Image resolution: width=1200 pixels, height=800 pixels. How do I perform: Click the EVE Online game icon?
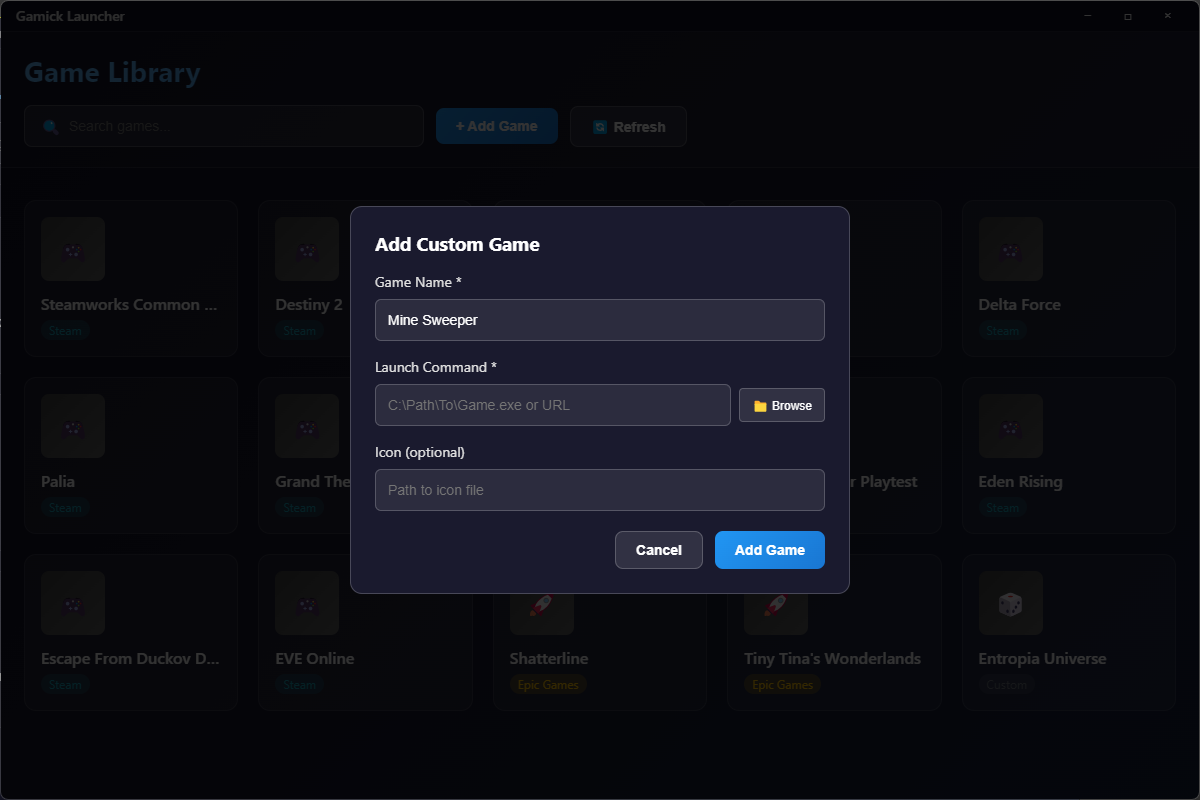307,603
